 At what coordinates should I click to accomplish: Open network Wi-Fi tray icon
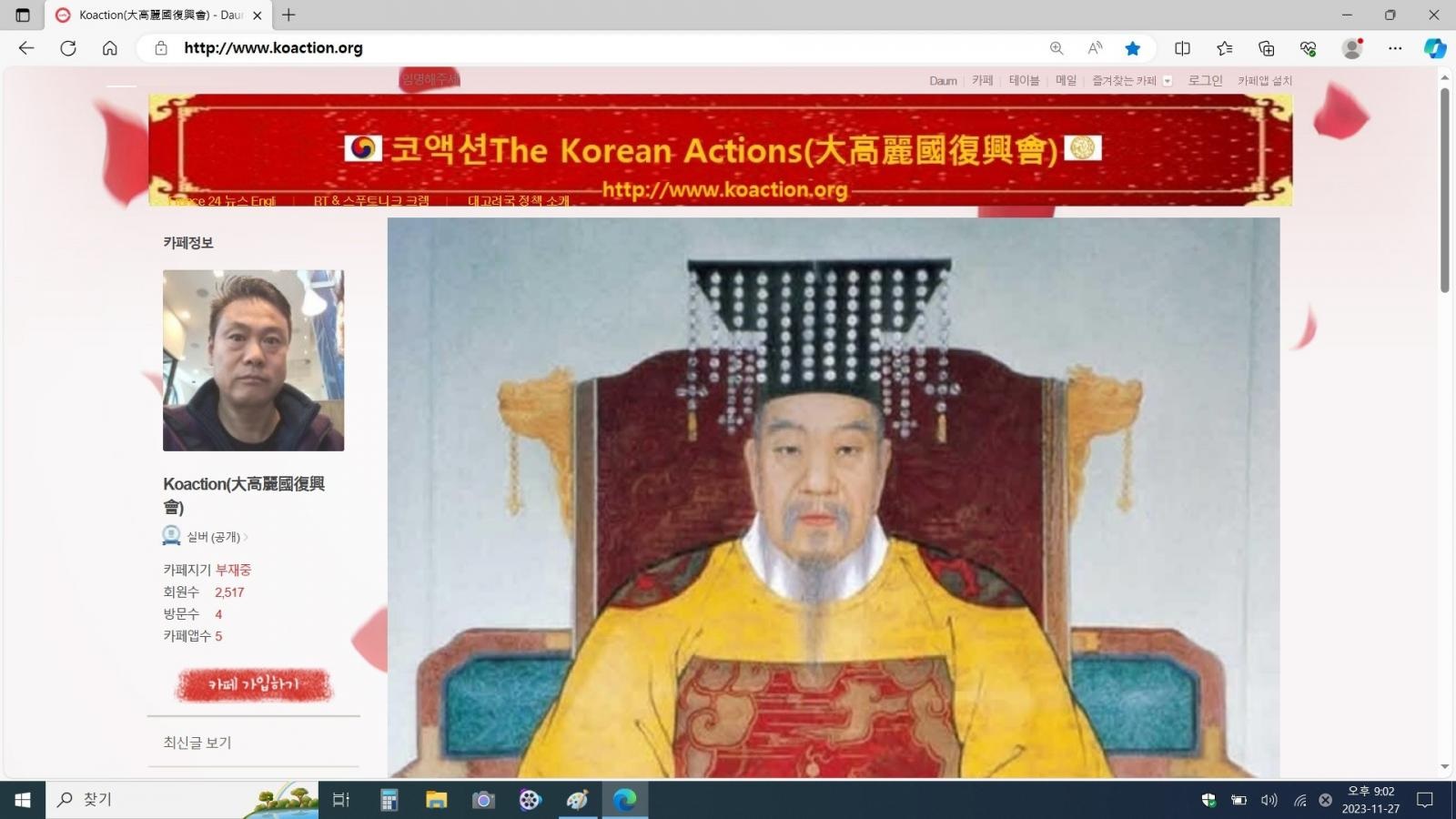pos(1299,800)
